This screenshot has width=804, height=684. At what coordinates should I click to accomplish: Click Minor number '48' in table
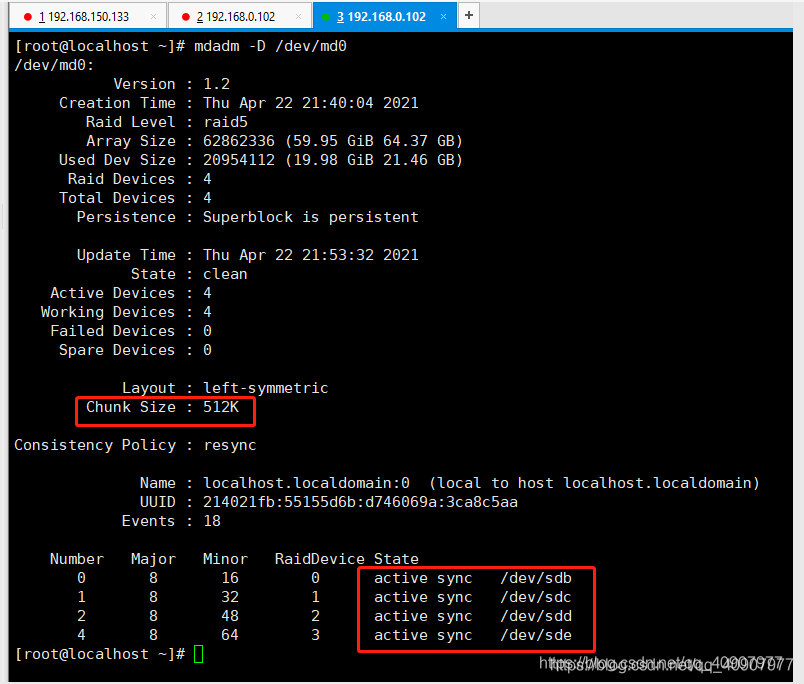click(230, 616)
